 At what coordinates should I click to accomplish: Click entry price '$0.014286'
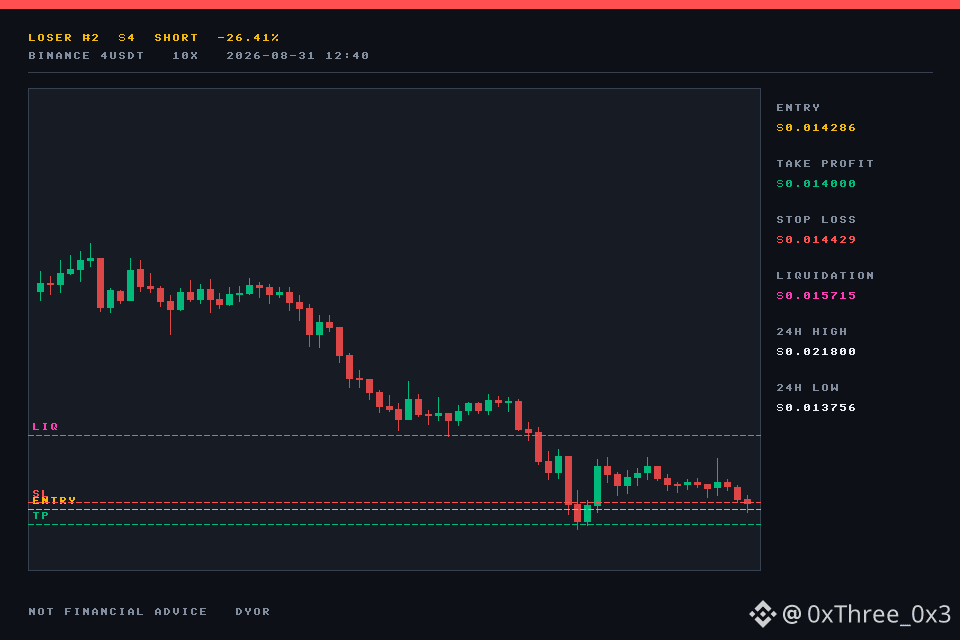coord(816,127)
